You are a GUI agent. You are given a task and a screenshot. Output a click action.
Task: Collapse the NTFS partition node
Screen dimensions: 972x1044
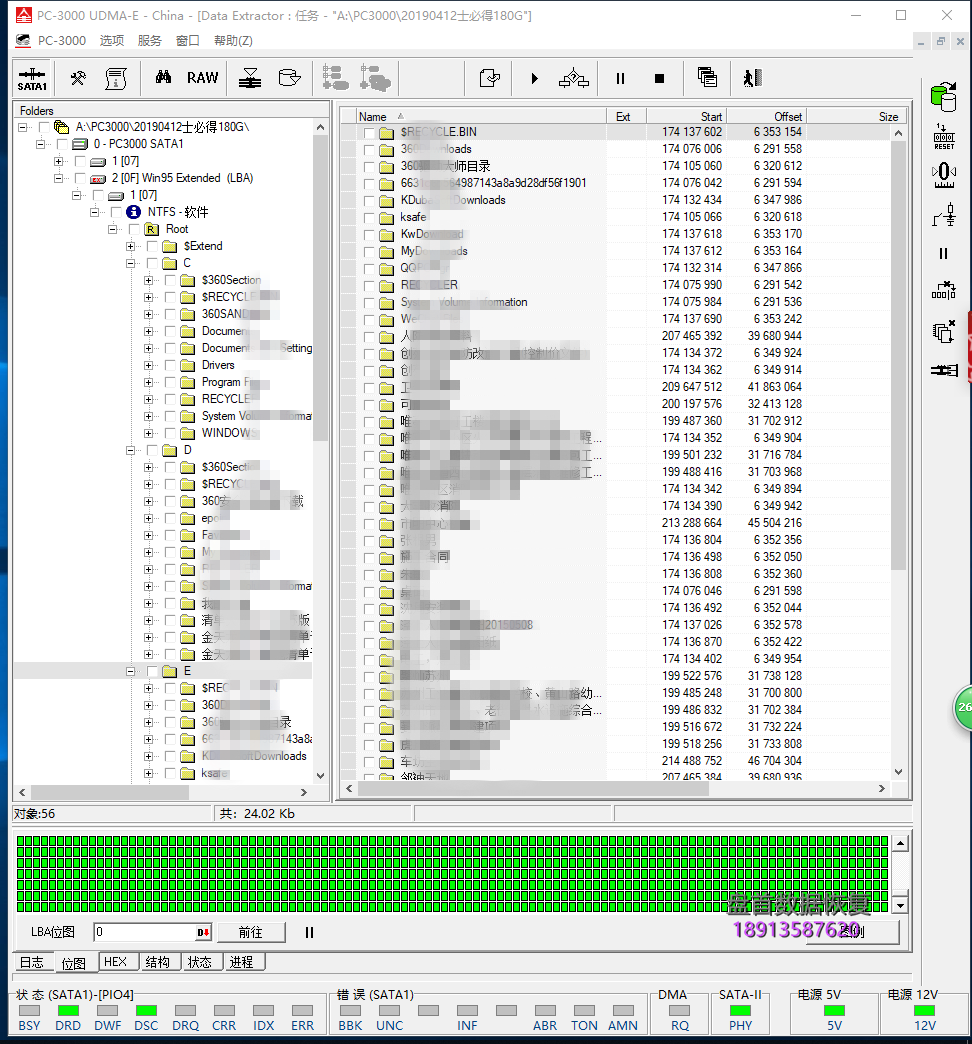(95, 212)
